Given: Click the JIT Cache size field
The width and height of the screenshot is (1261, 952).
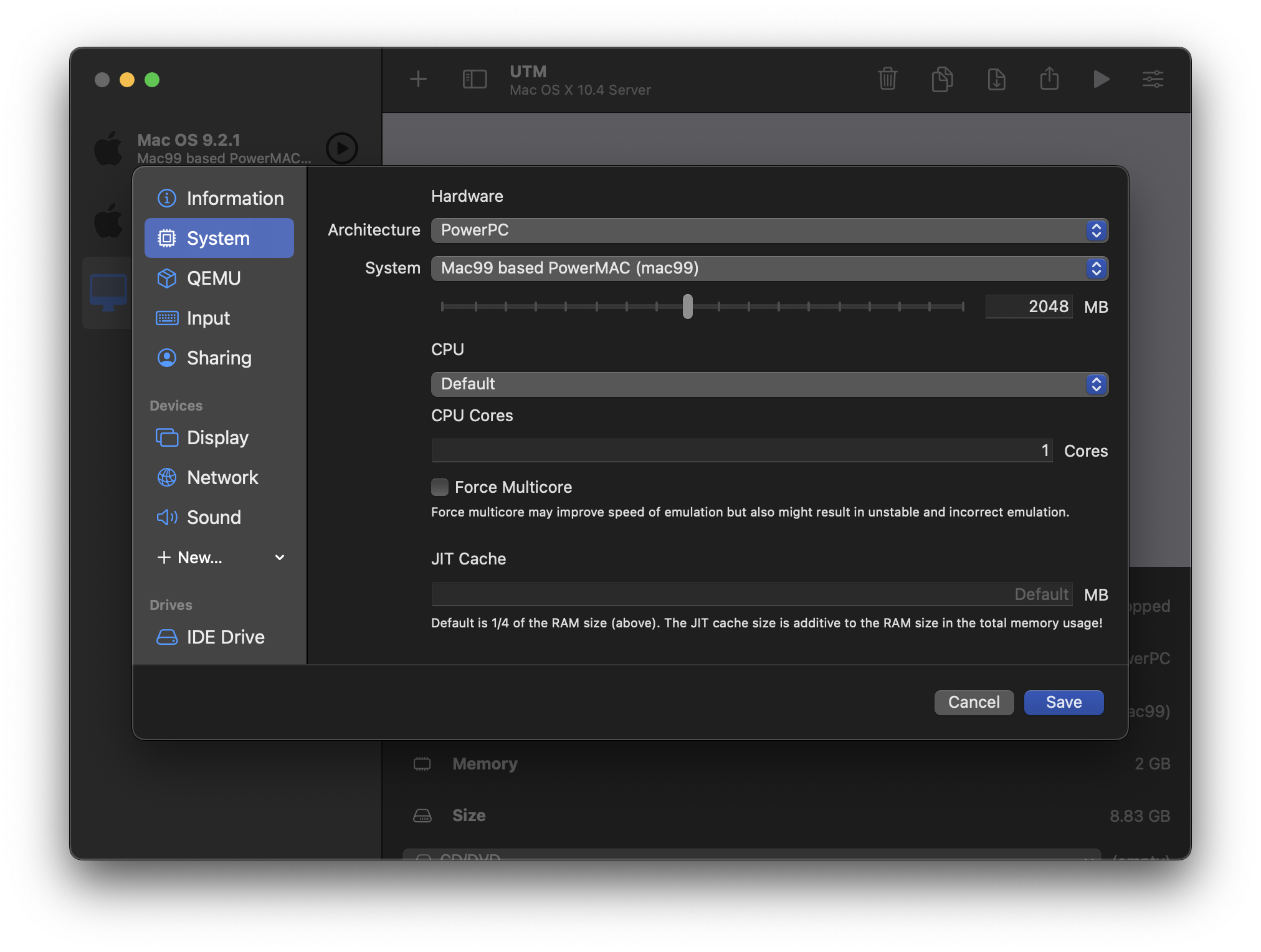Looking at the screenshot, I should click(751, 595).
